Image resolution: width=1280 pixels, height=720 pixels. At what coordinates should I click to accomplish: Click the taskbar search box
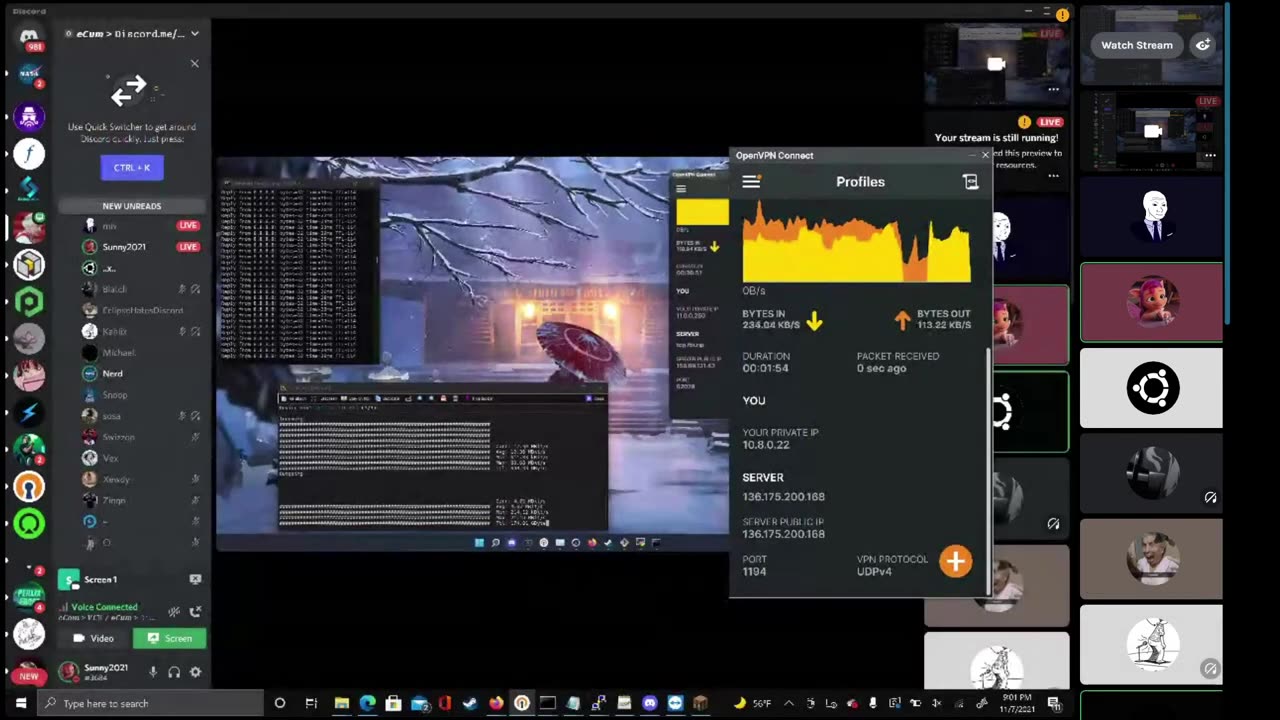coord(151,703)
